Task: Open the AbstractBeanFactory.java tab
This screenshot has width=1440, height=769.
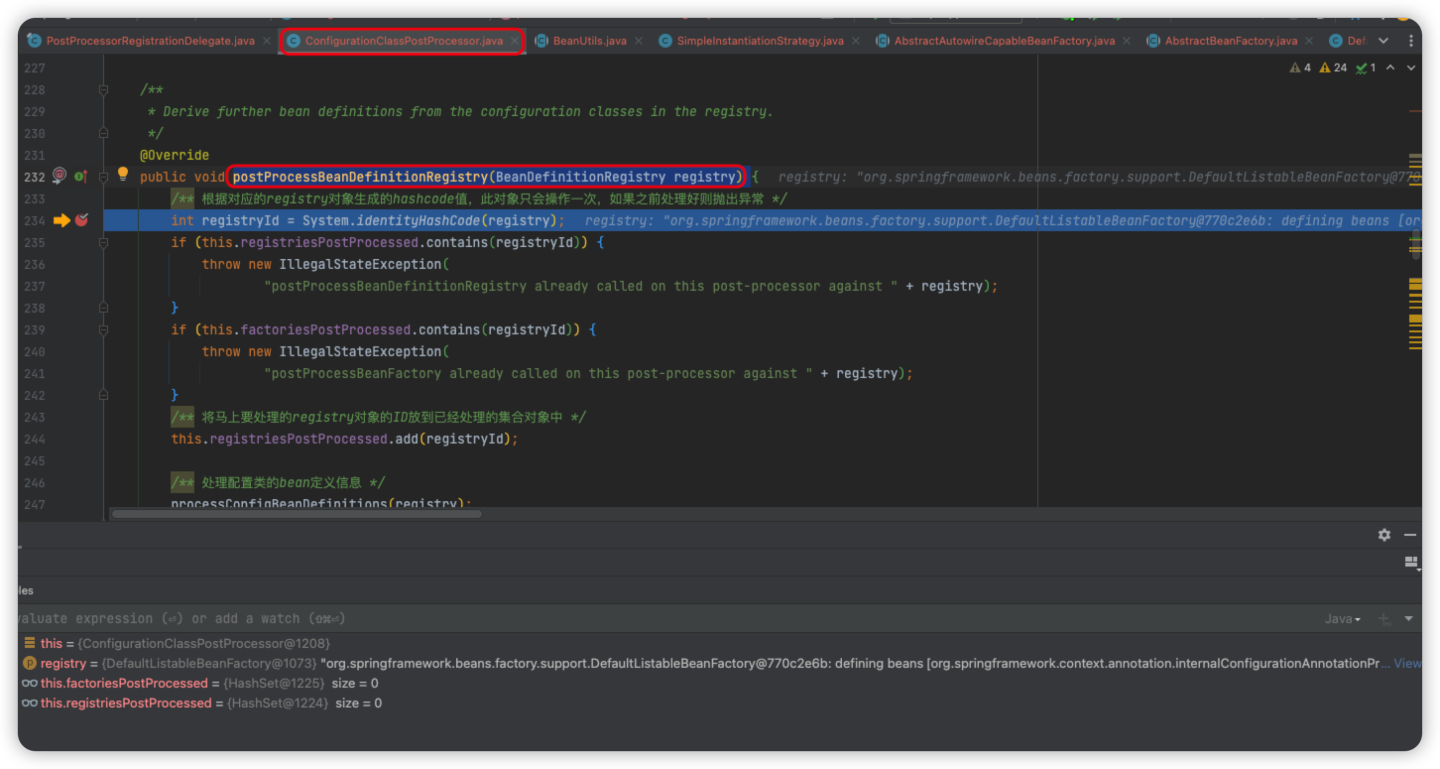Action: [x=1231, y=41]
